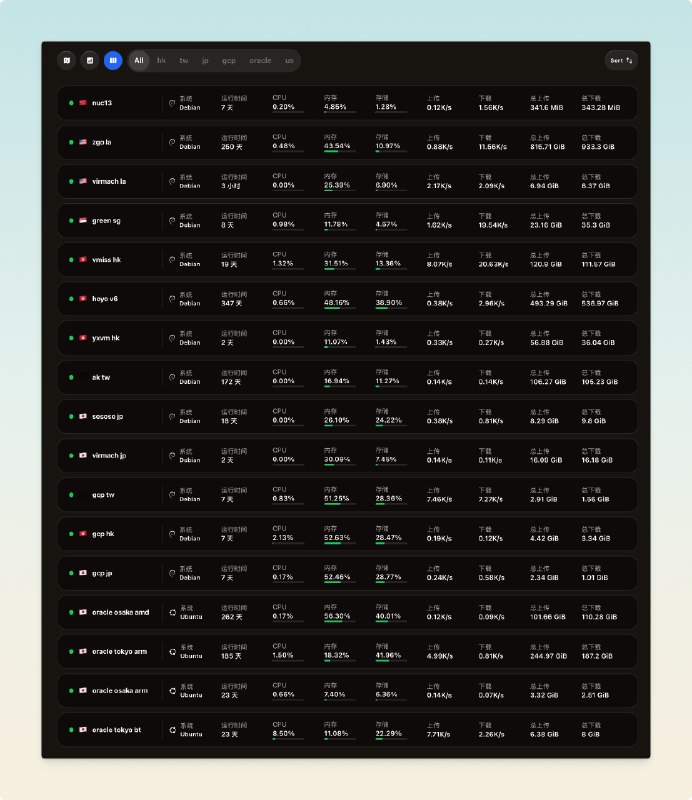692x800 pixels.
Task: Click the US flag beside zgo la
Action: click(x=83, y=142)
